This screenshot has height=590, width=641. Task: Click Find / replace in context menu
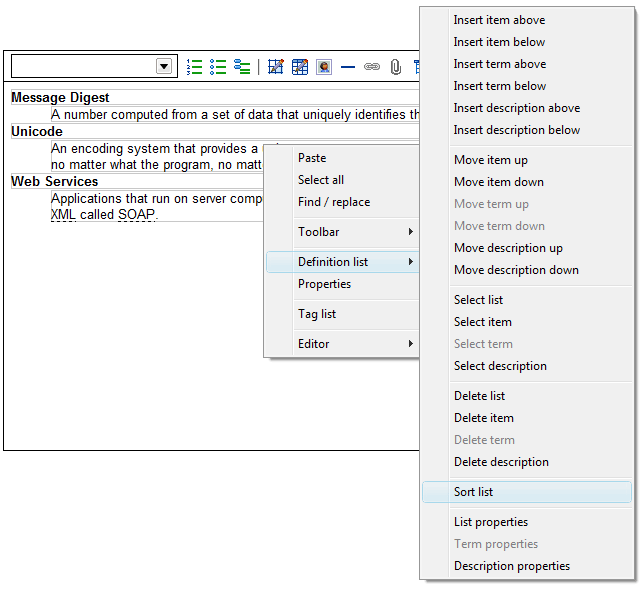pos(333,202)
